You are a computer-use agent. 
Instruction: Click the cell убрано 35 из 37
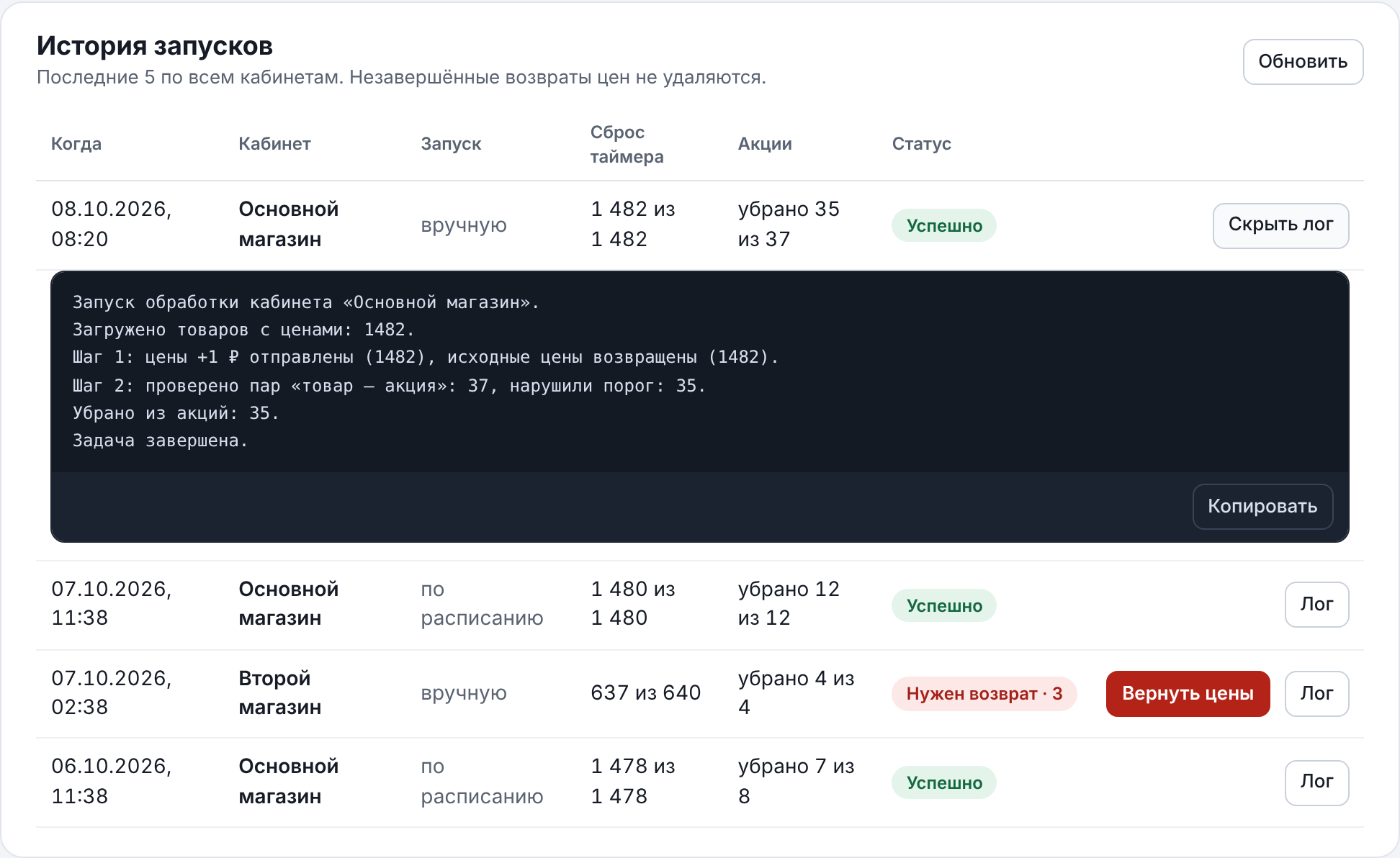click(x=789, y=224)
